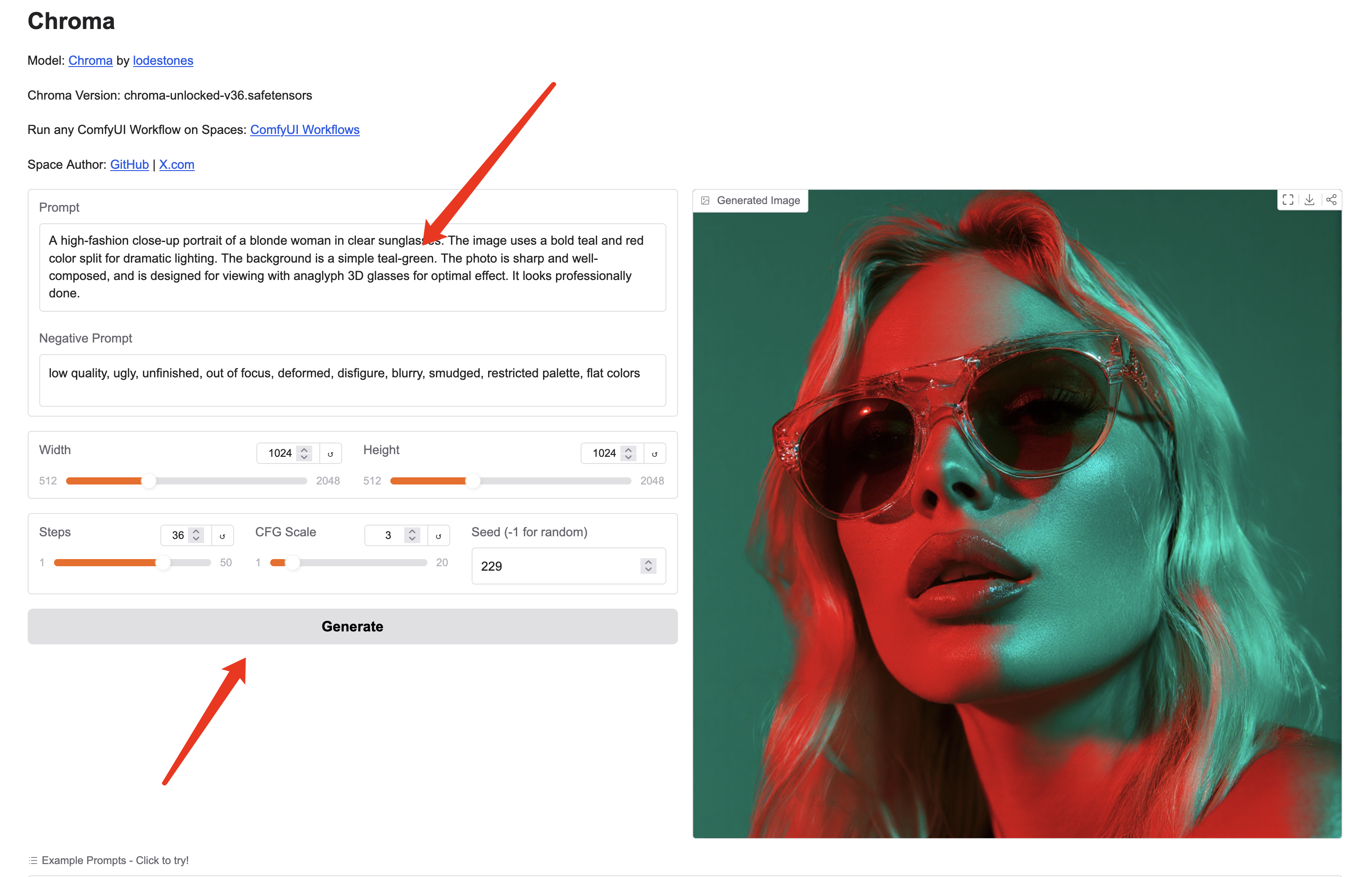Viewport: 1372px width, 877px height.
Task: Reset Steps to default value
Action: [222, 536]
